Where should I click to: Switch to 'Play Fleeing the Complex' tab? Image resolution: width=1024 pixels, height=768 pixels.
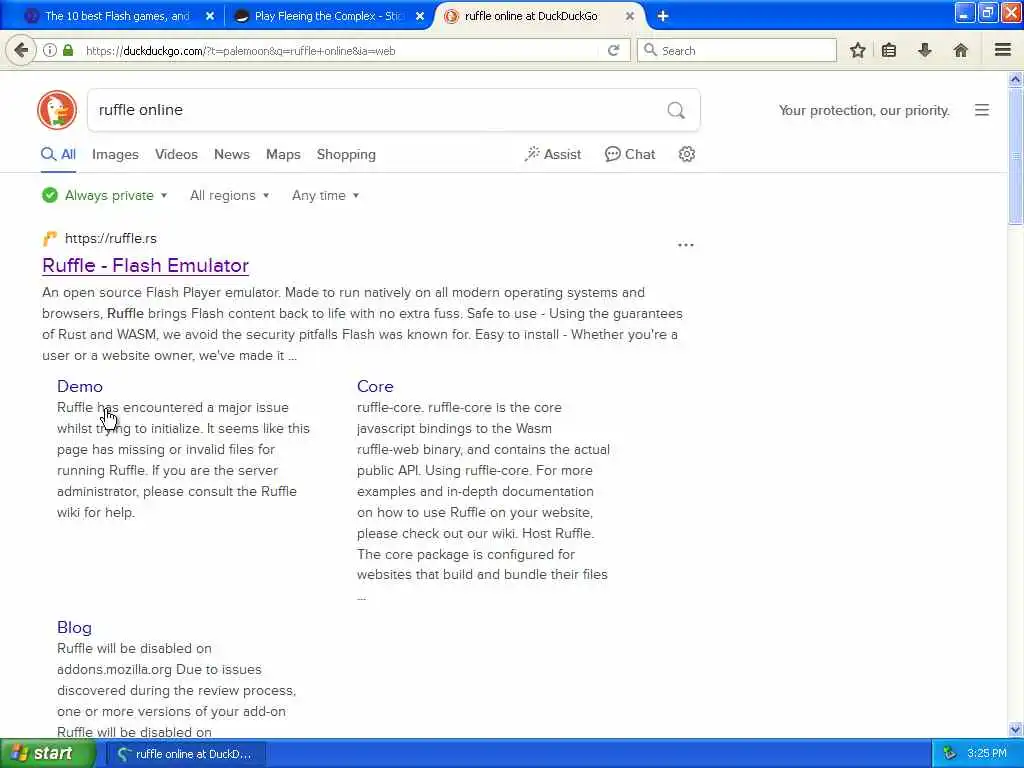coord(328,16)
